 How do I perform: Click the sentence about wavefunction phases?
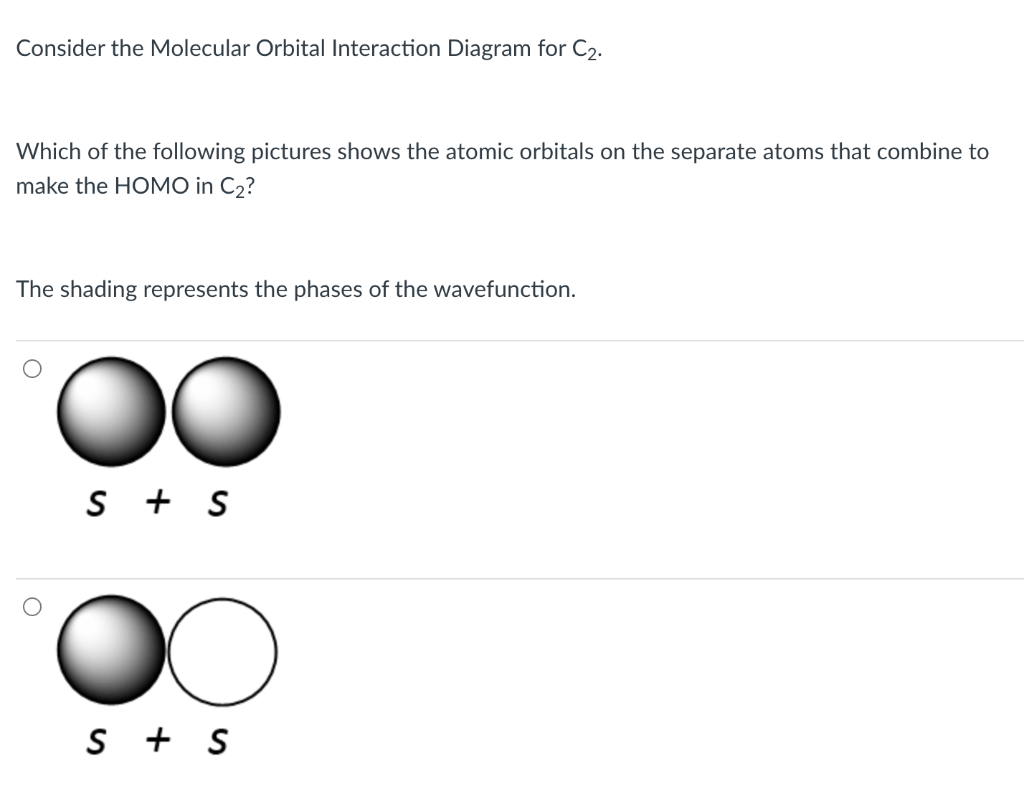[296, 288]
